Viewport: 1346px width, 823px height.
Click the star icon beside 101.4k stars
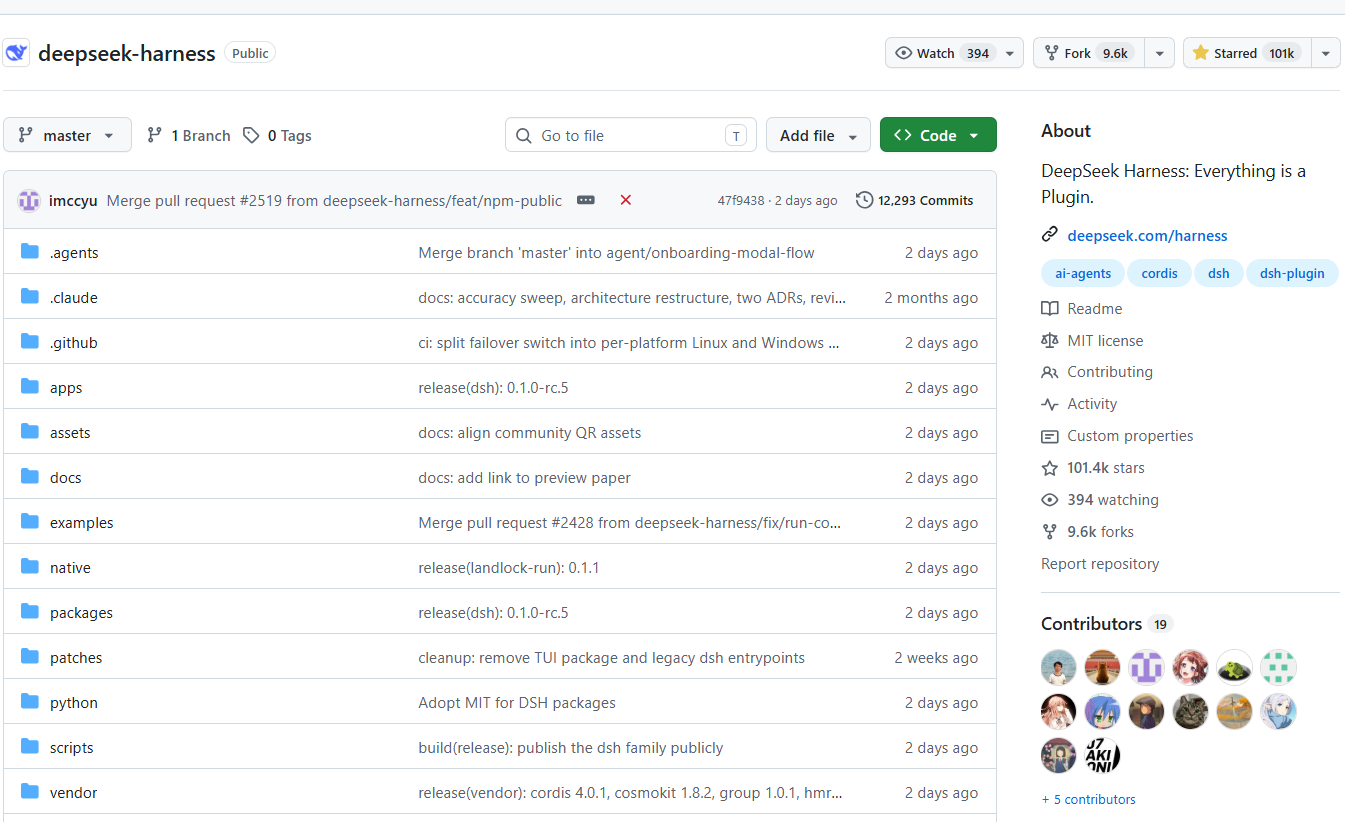1049,468
